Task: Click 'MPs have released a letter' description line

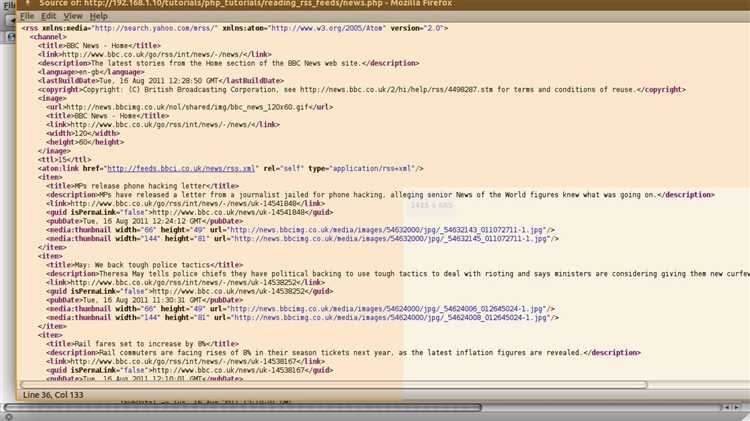Action: [380, 195]
